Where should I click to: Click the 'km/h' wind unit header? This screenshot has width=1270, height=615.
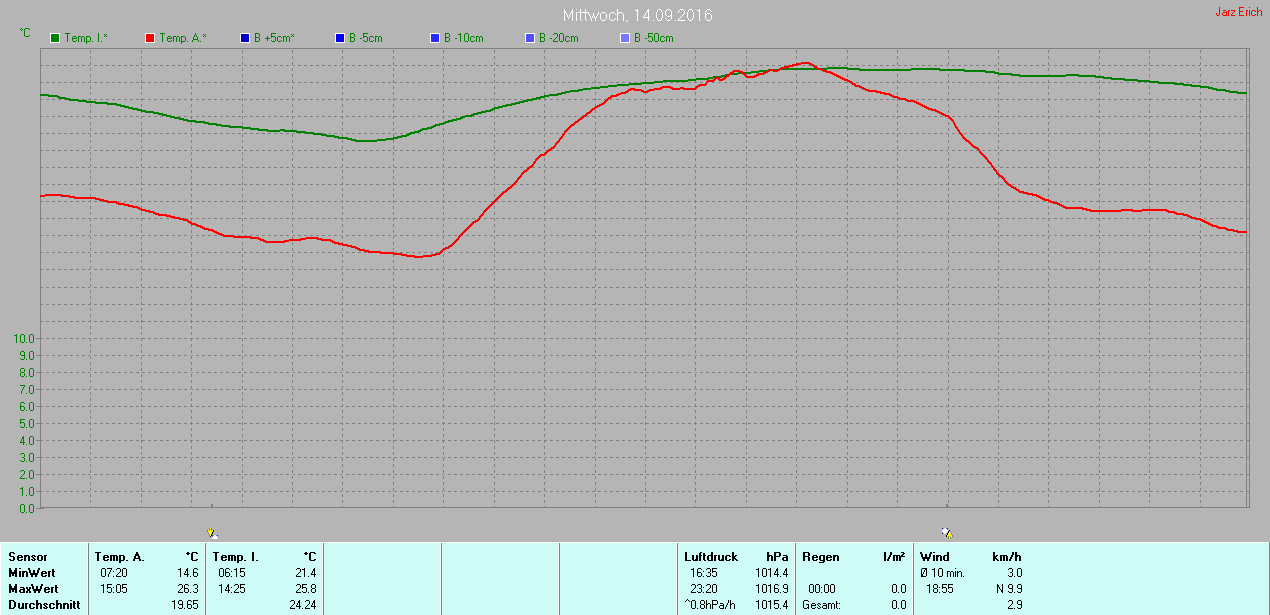click(1007, 557)
